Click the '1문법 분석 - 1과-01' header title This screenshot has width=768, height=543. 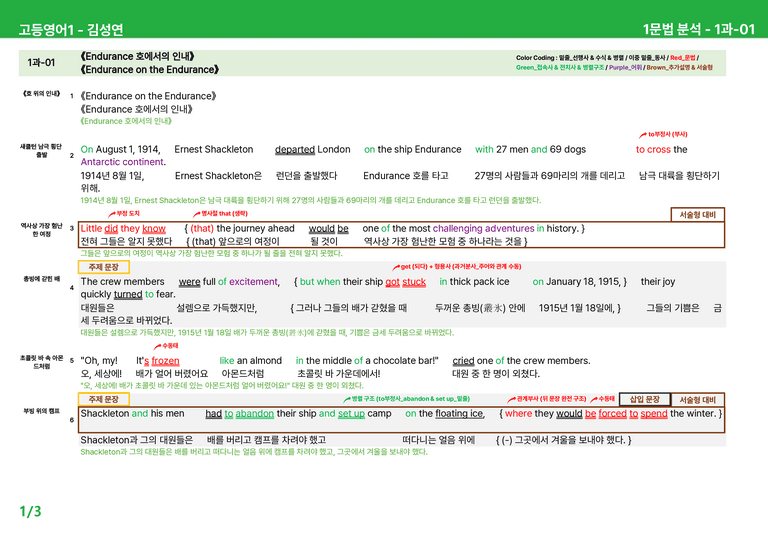(698, 29)
